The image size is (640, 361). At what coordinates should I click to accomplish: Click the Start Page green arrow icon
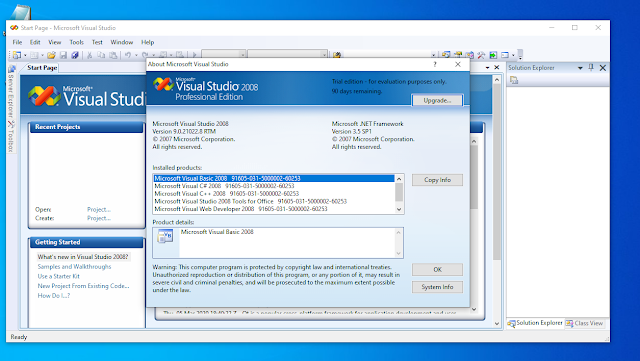click(x=493, y=55)
